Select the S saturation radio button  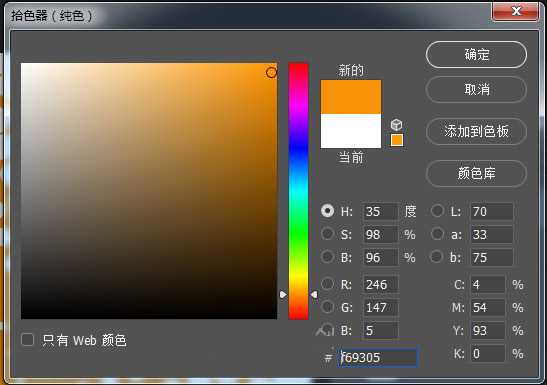pyautogui.click(x=327, y=234)
